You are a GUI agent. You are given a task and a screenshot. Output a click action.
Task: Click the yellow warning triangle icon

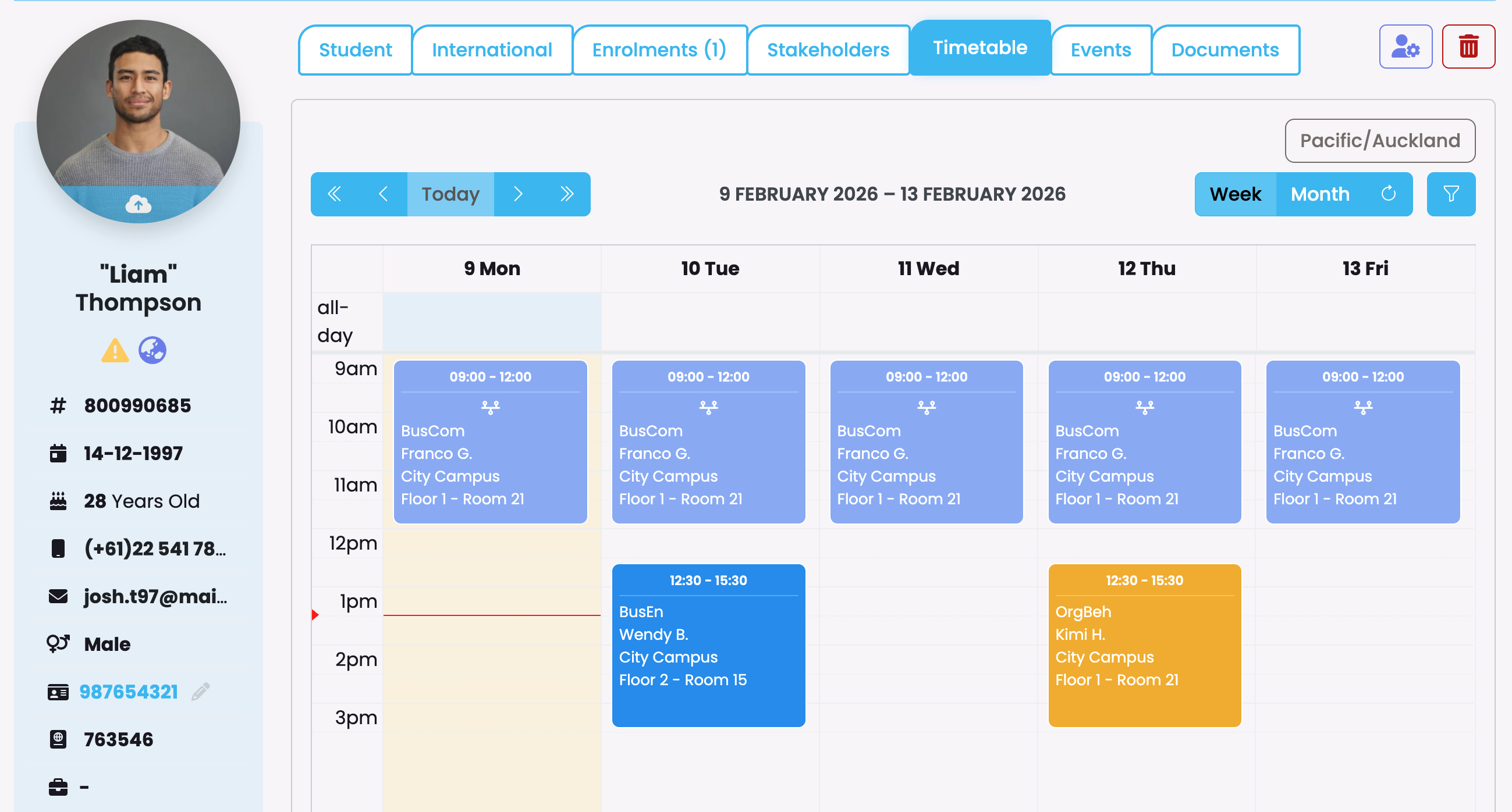click(x=115, y=351)
